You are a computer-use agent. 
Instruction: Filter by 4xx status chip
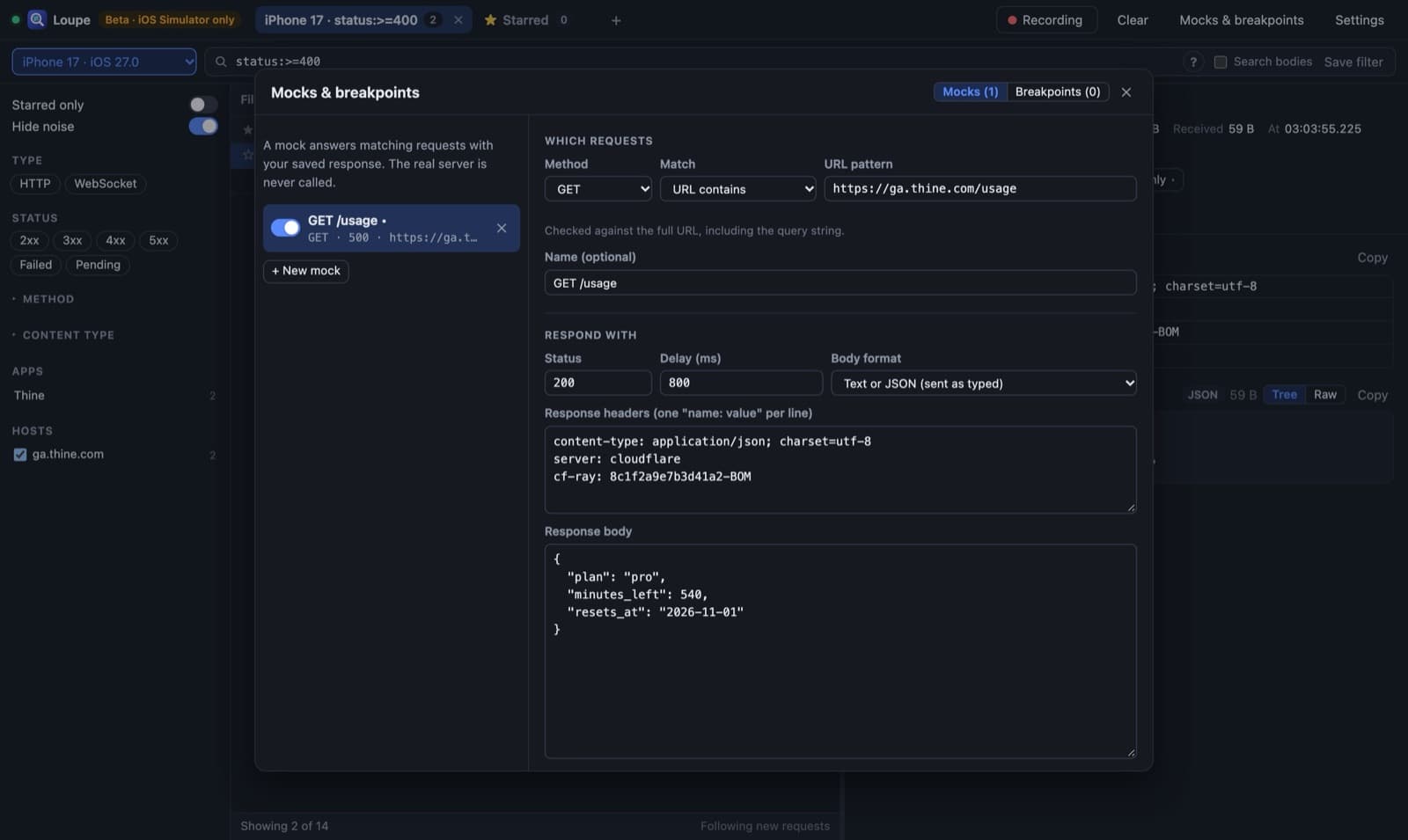coord(115,240)
